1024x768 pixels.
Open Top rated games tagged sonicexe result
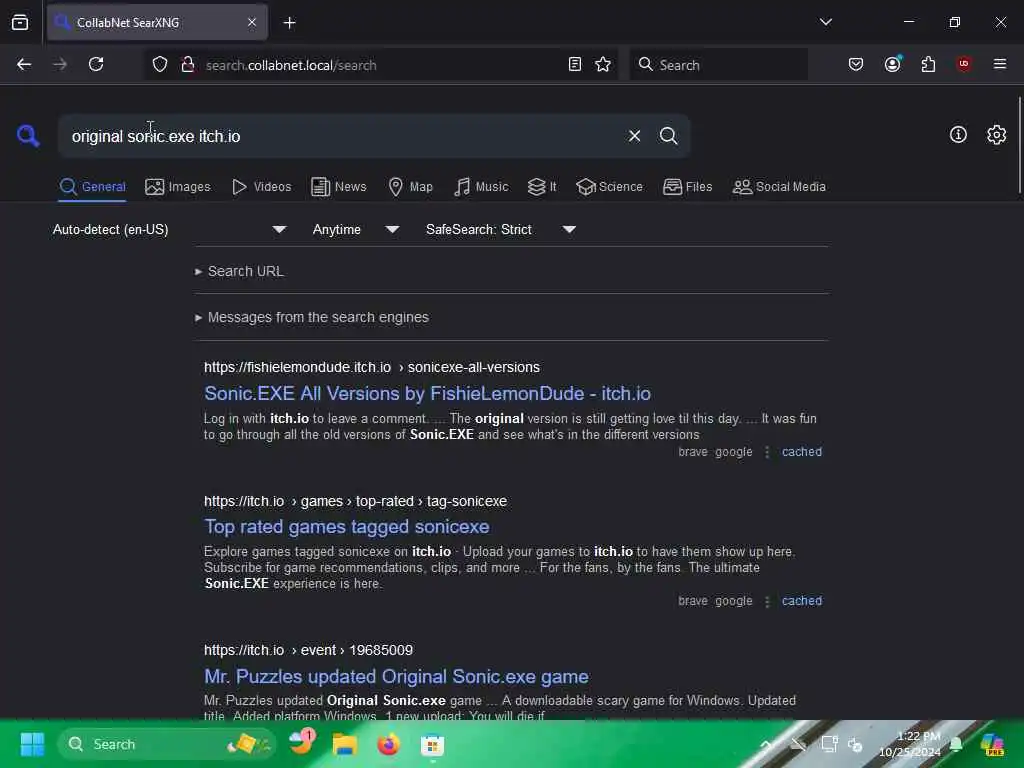click(347, 526)
